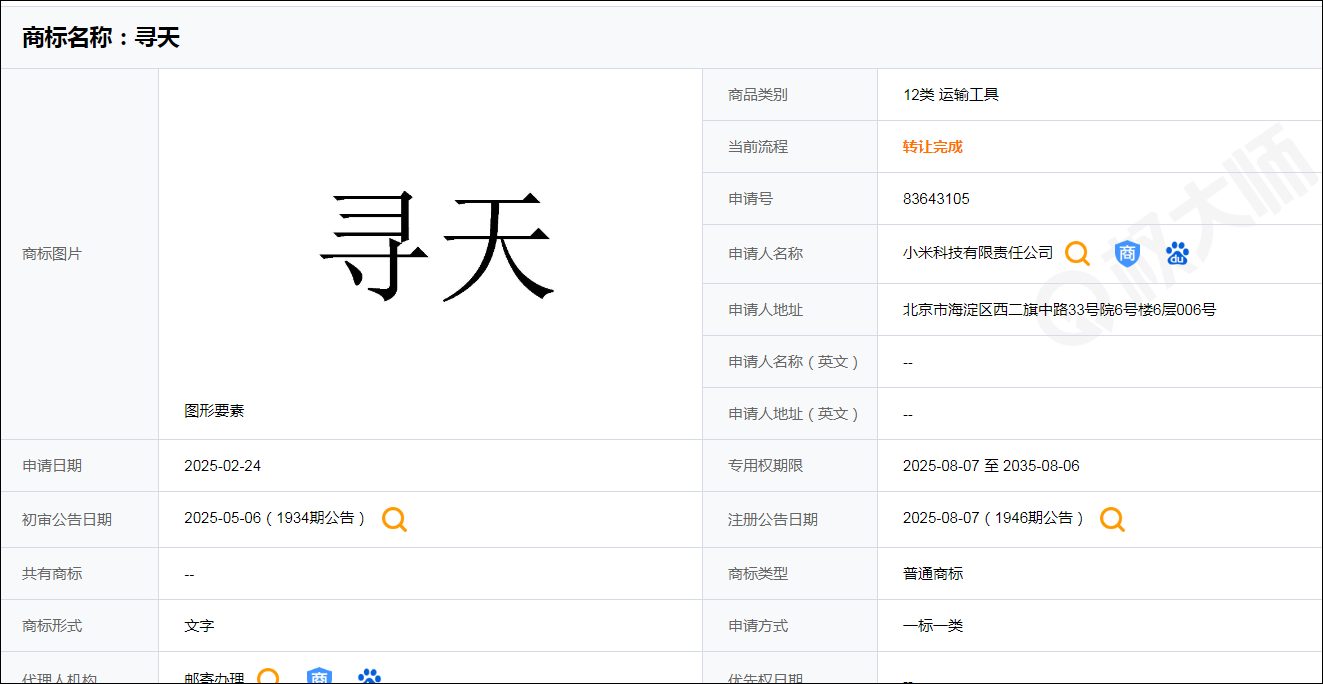
Task: Click the 注册公告日期 field label
Action: 773,520
